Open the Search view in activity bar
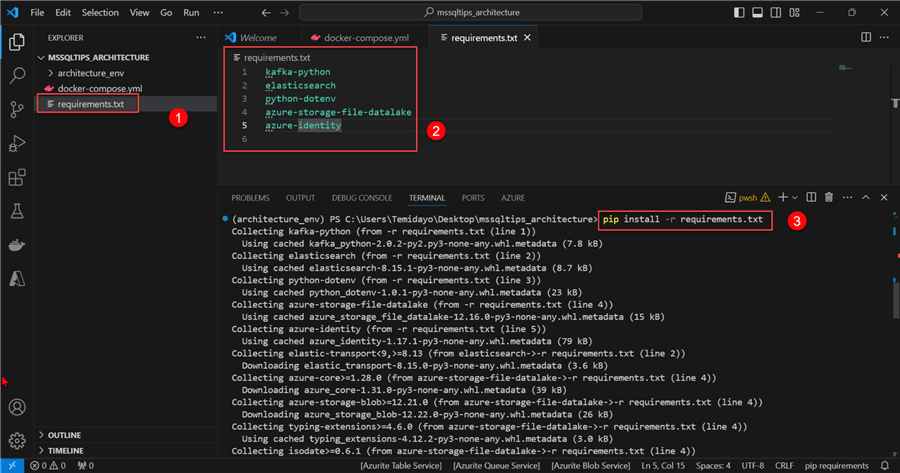This screenshot has height=473, width=900. 17,75
